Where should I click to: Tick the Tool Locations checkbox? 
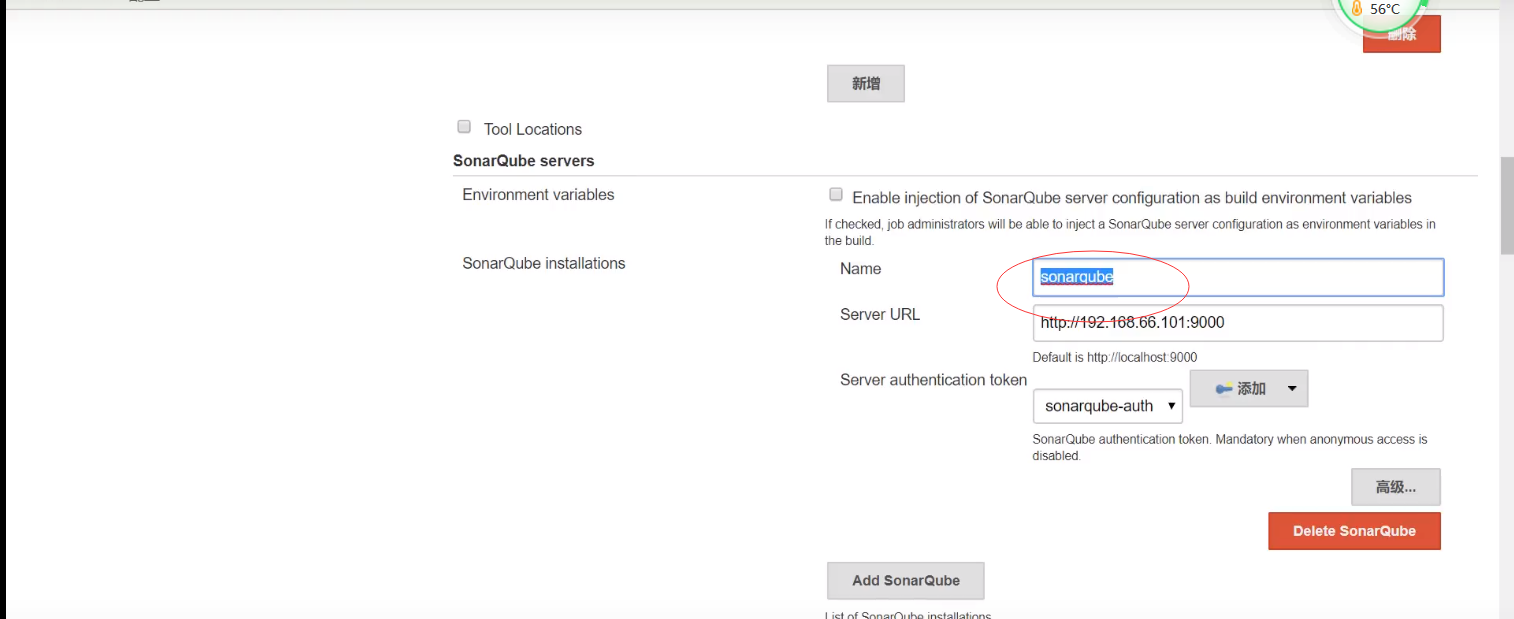pos(464,127)
